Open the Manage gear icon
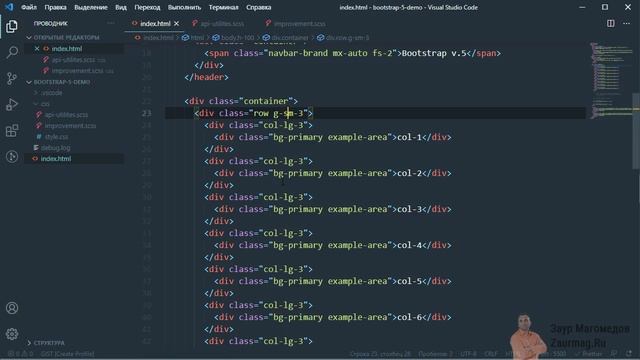Screen dimensions: 640x360 click(x=12, y=334)
